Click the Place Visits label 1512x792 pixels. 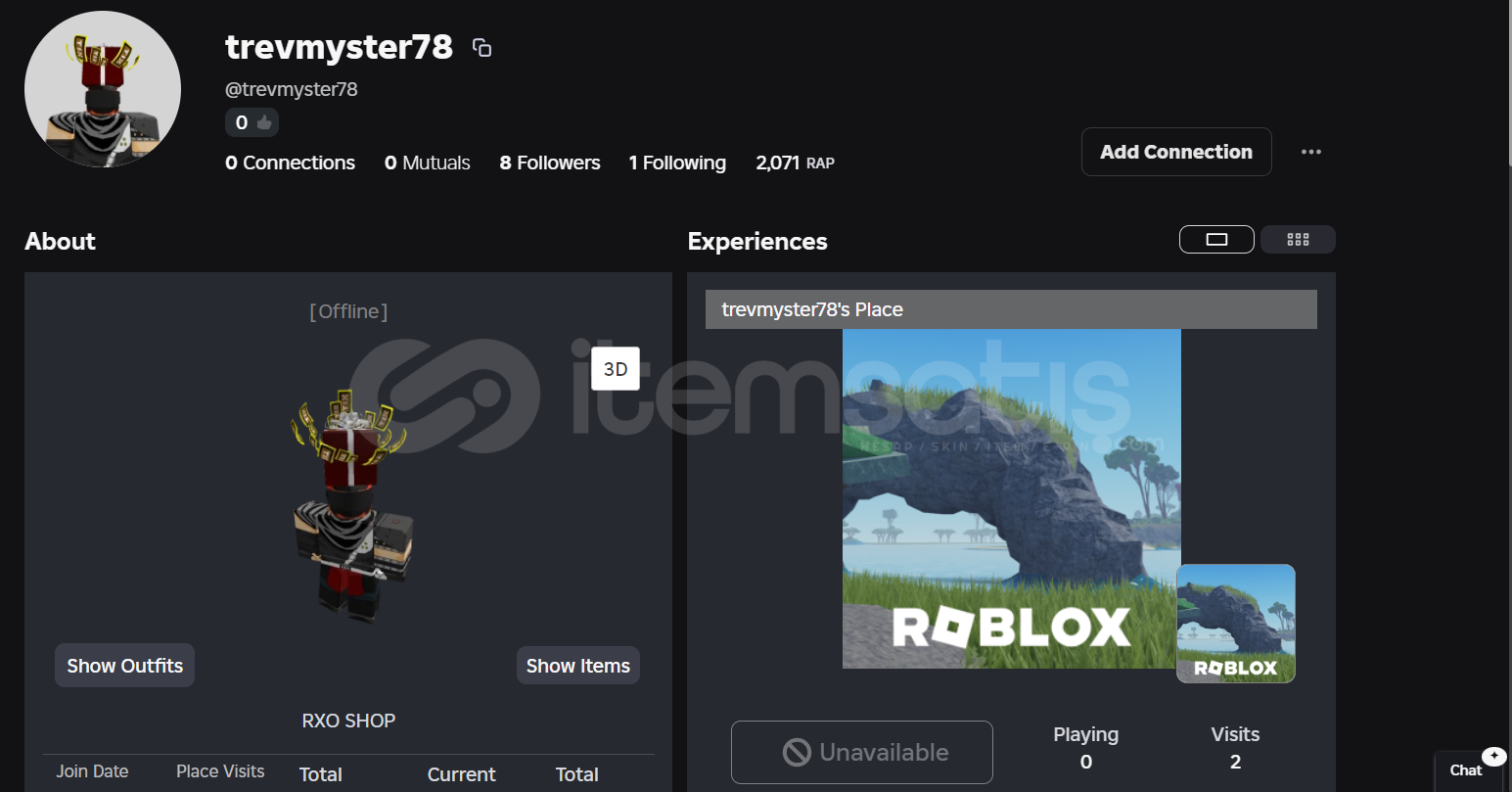(x=220, y=771)
